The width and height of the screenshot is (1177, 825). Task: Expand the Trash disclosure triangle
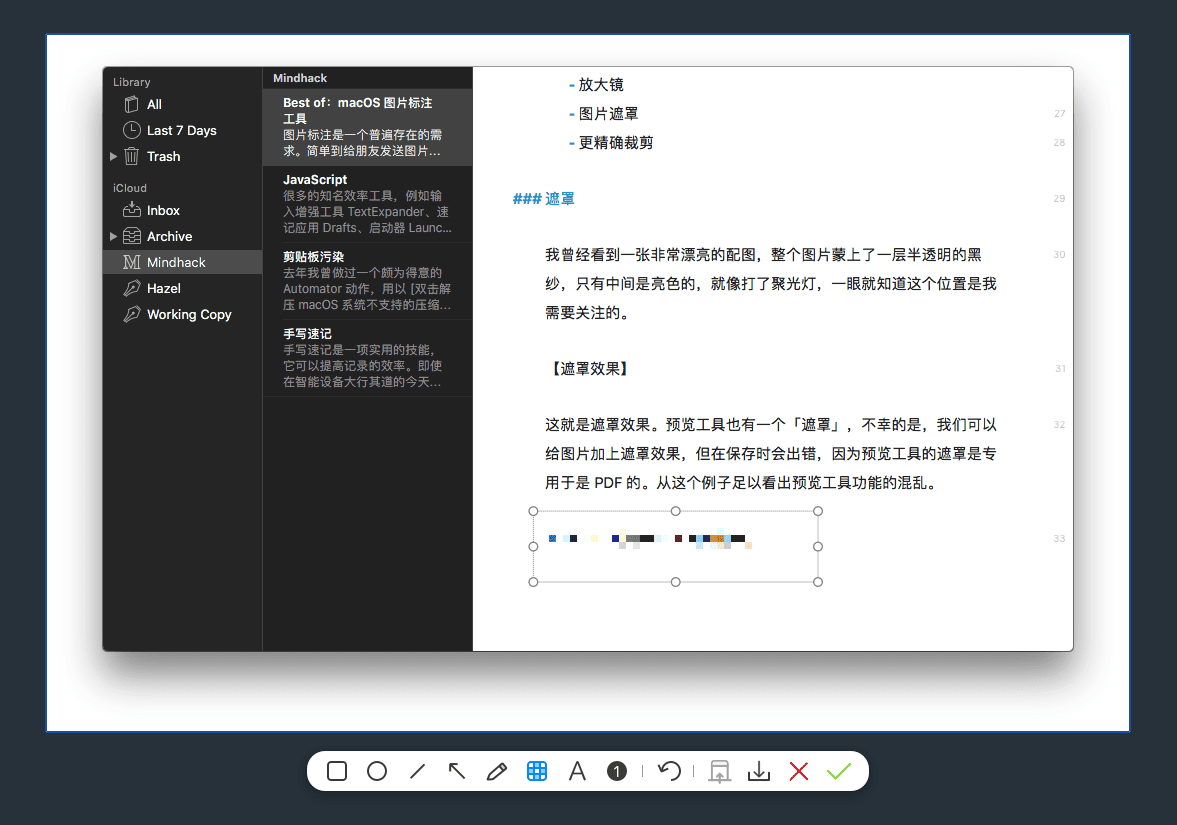pos(114,156)
